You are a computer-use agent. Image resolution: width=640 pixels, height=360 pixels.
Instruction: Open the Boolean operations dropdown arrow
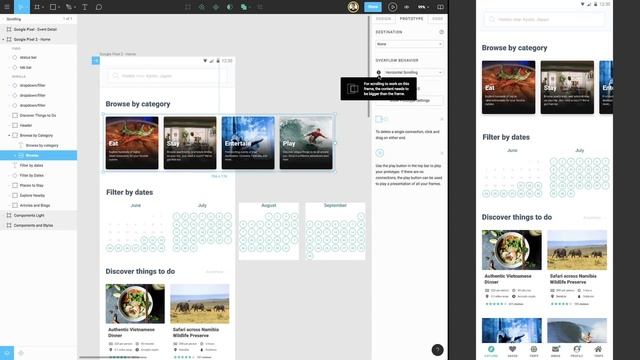(249, 7)
